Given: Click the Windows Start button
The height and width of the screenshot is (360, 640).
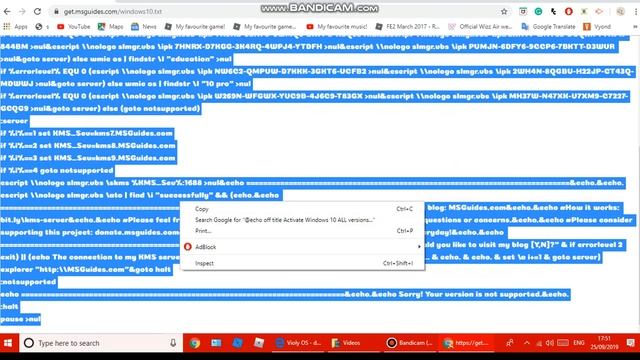Looking at the screenshot, I should pos(9,343).
